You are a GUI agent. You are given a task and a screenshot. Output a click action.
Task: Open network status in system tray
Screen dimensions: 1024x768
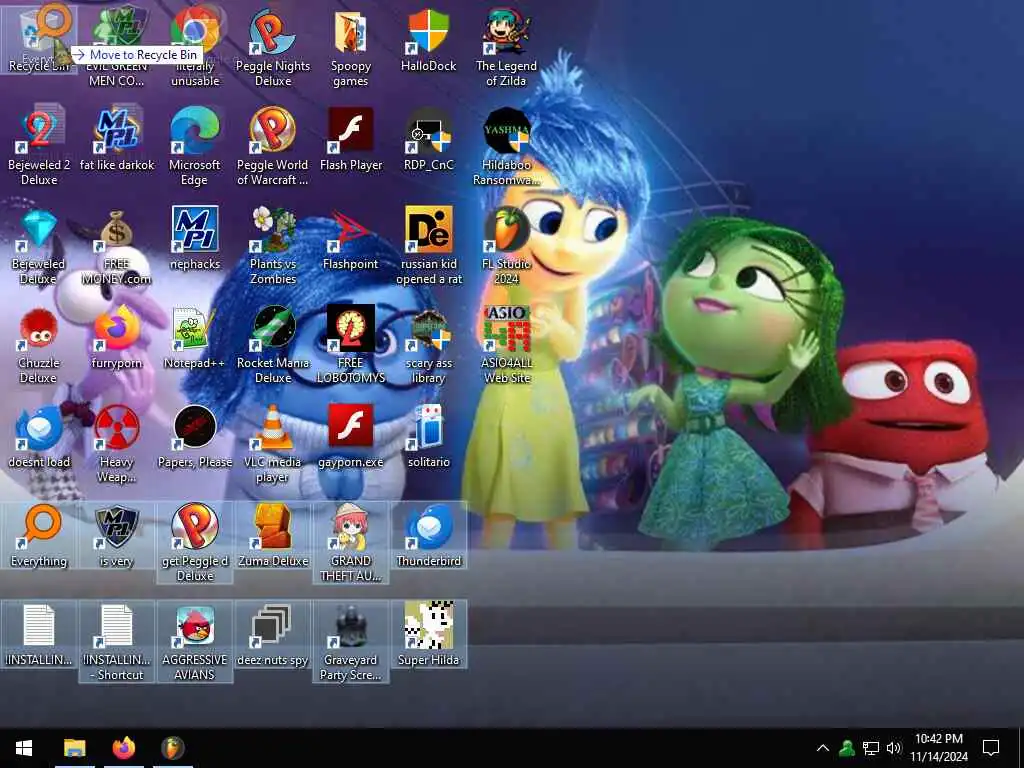[x=871, y=748]
